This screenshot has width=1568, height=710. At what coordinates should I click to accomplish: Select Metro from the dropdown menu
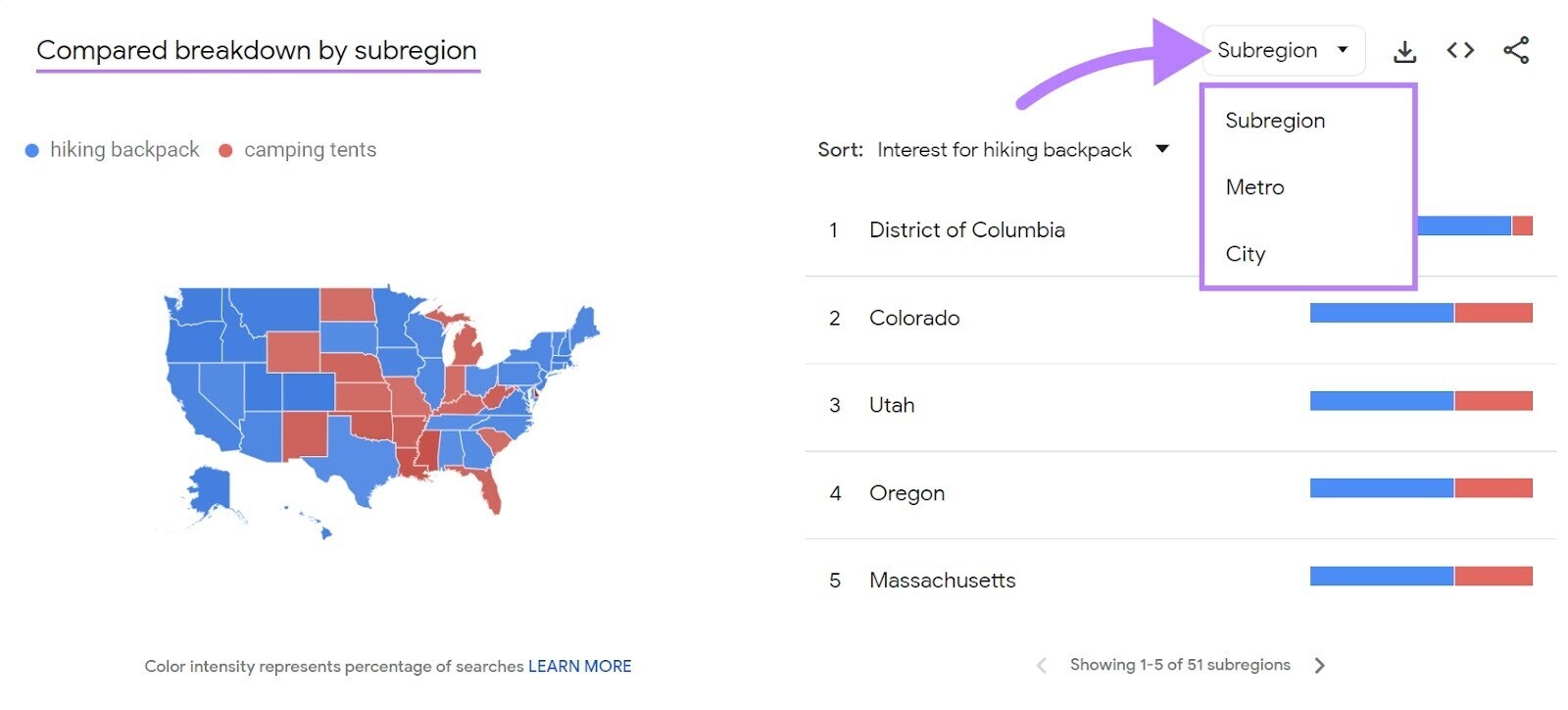point(1254,187)
